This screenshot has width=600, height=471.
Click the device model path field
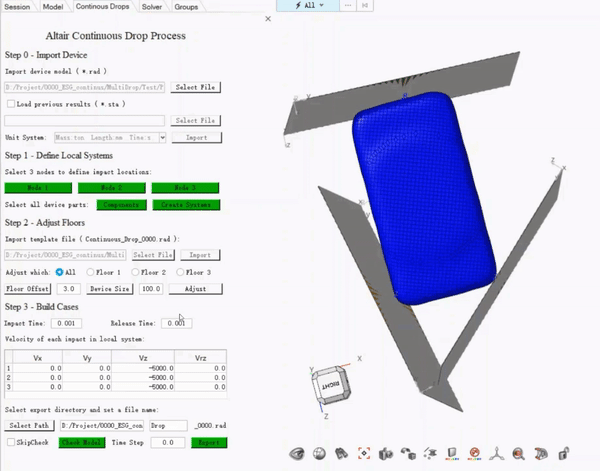point(85,87)
